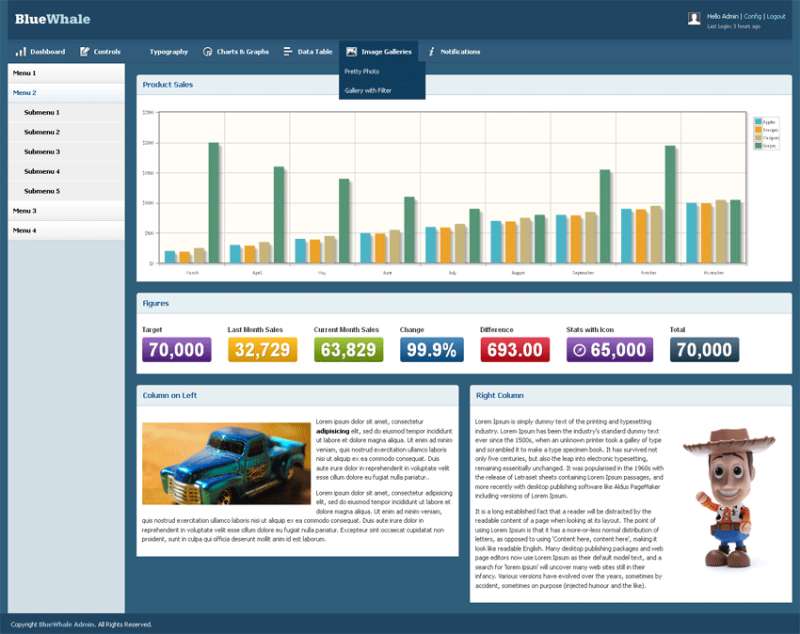Click the Notifications info icon
Screen dimensions: 800x634
click(x=431, y=52)
